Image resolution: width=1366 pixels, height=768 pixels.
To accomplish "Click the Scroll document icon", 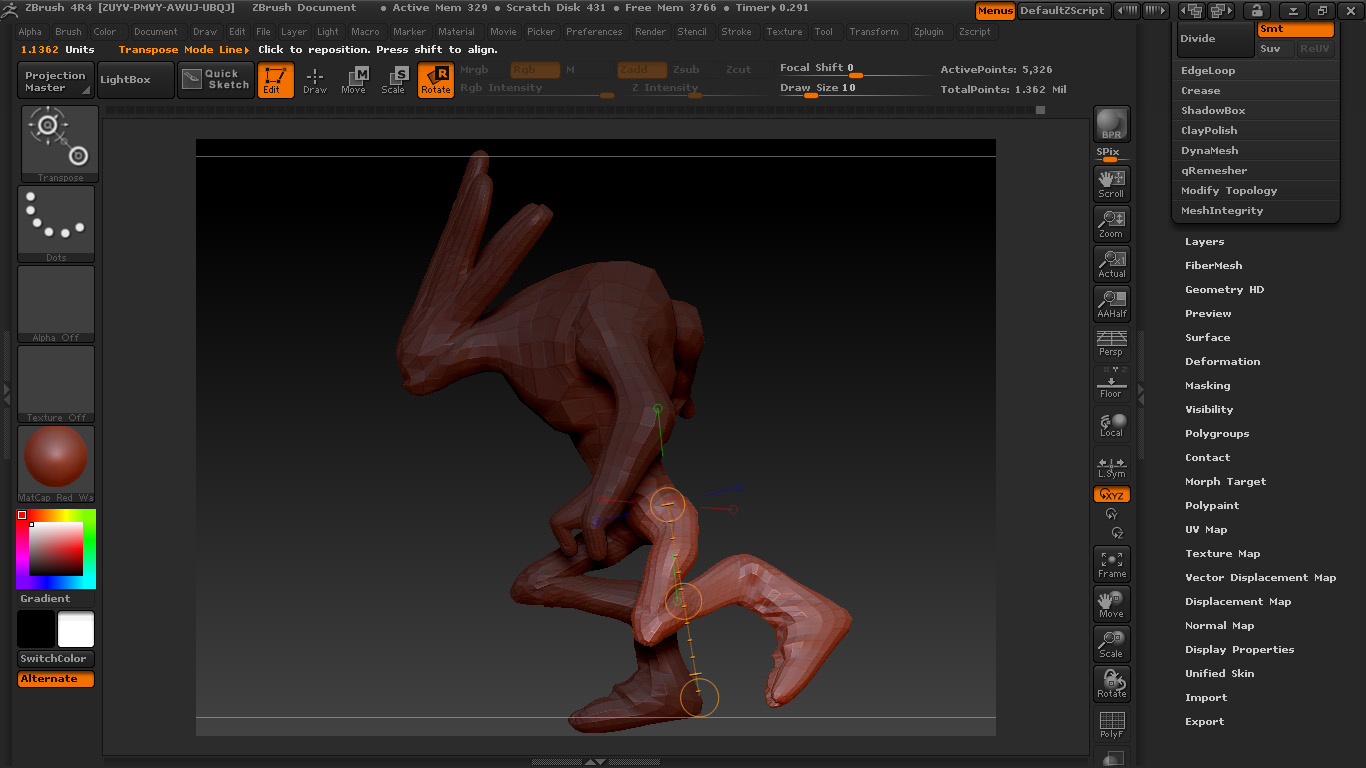I will point(1111,184).
